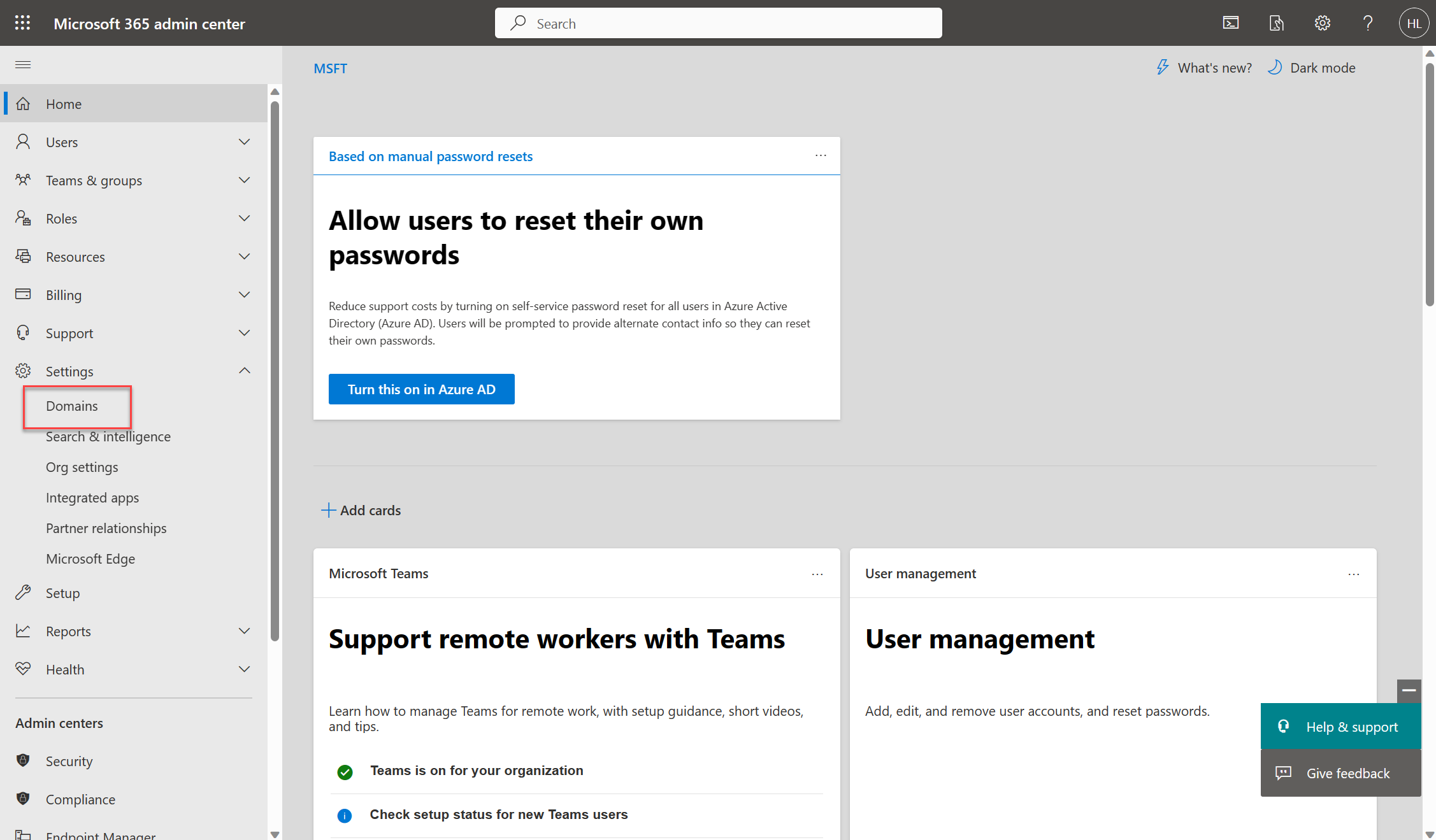This screenshot has width=1436, height=840.
Task: Open Org settings from the sidebar
Action: (82, 466)
